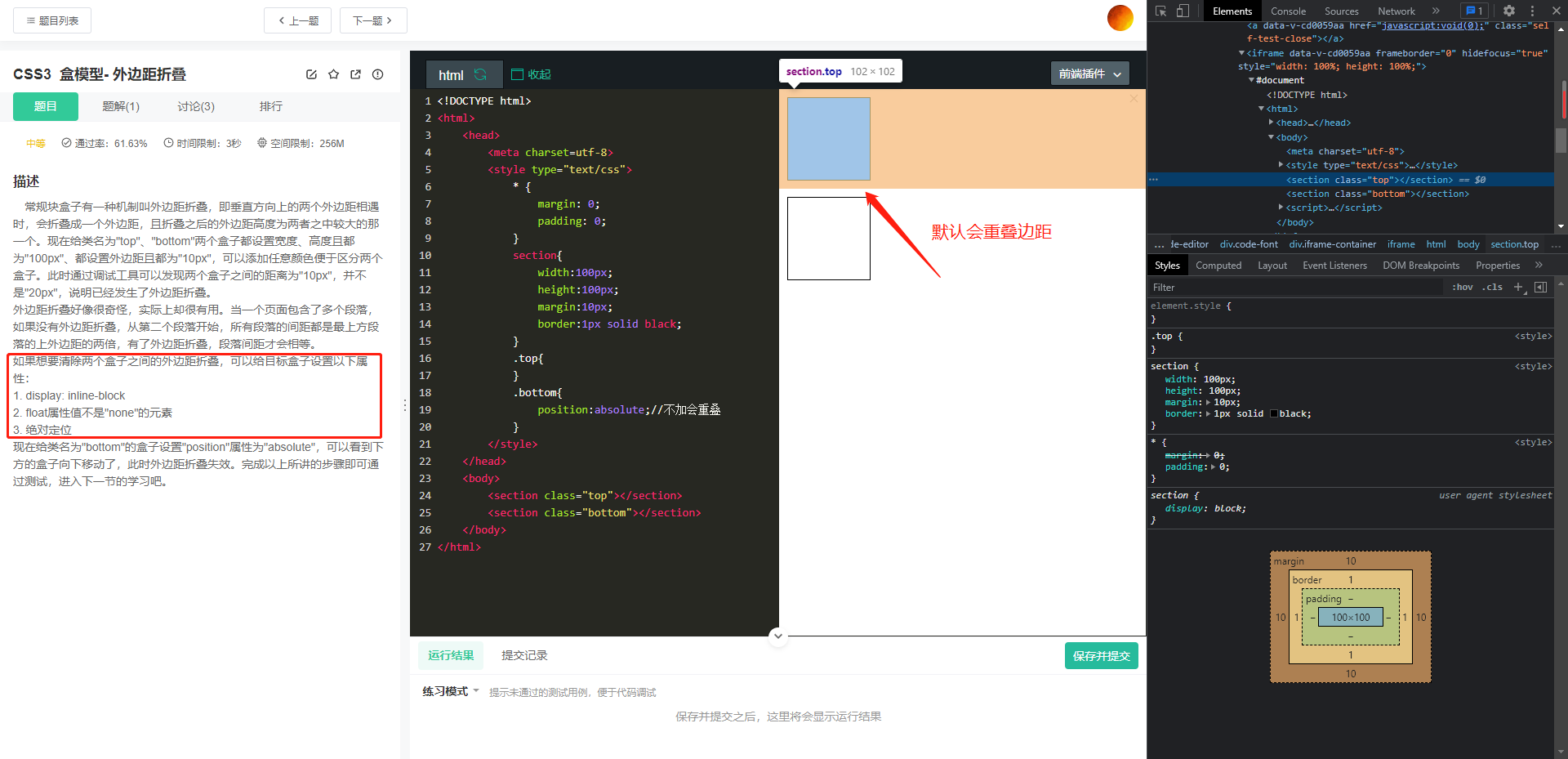Focus the styles Filter input
The width and height of the screenshot is (1568, 759).
pos(1295,288)
